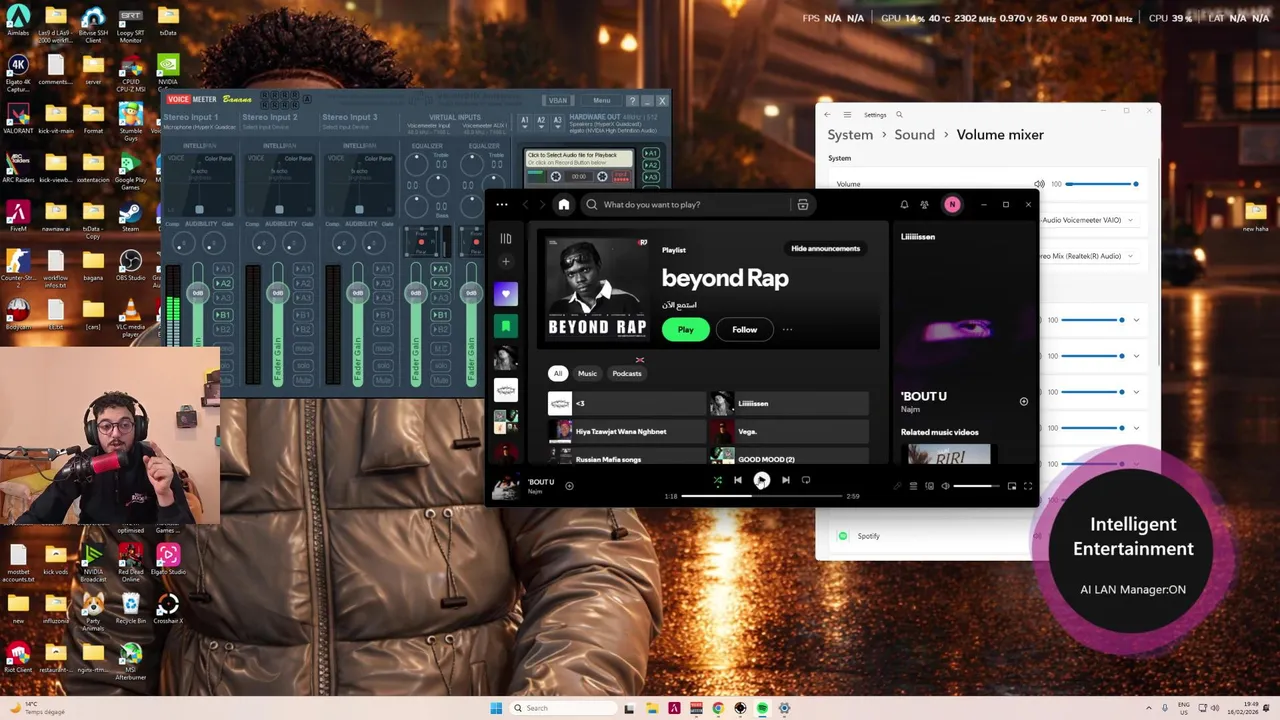Expand Voicemeeter A2 hardware out selector

pyautogui.click(x=541, y=121)
